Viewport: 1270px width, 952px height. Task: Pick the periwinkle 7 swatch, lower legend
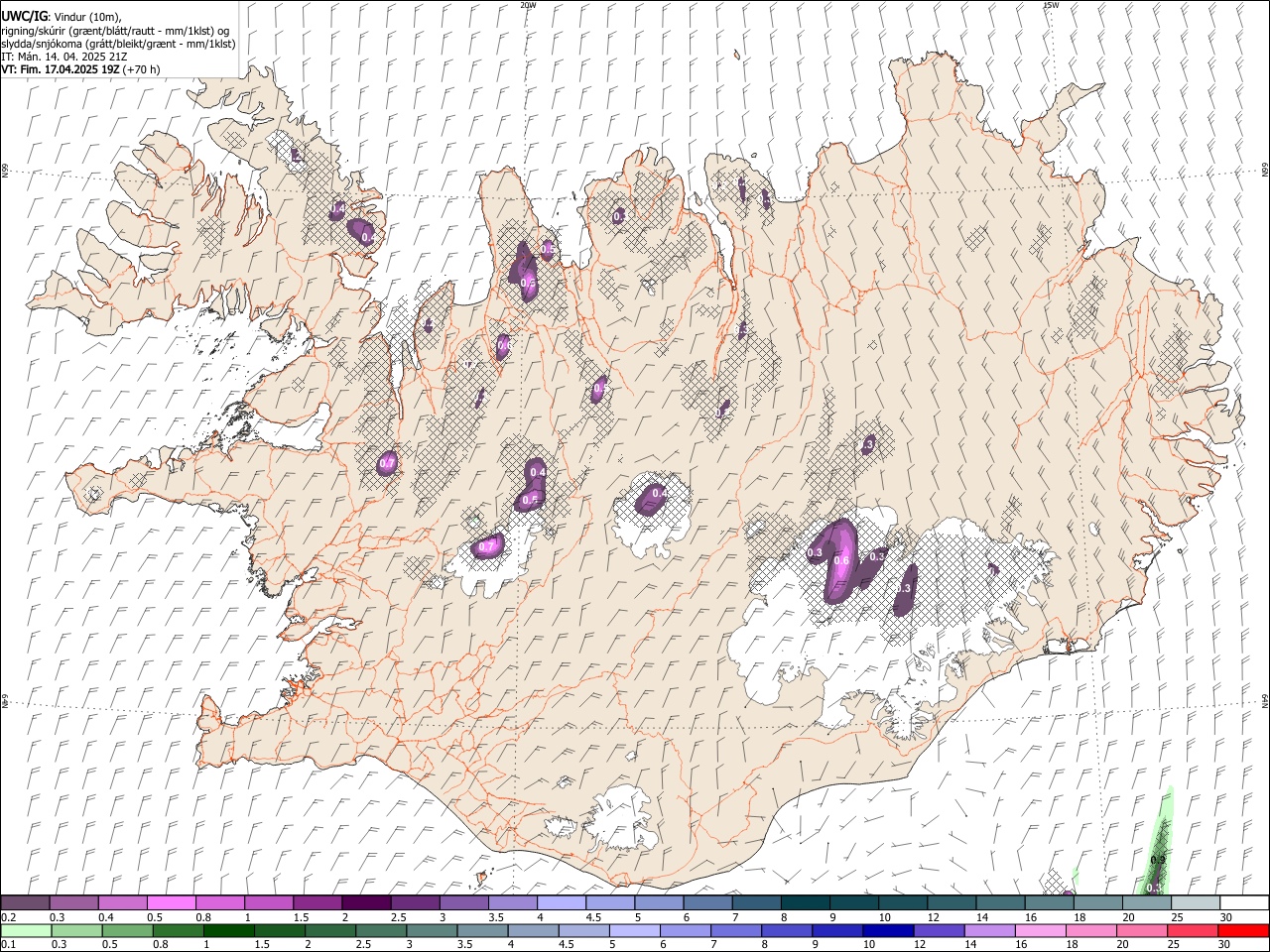coord(736,931)
